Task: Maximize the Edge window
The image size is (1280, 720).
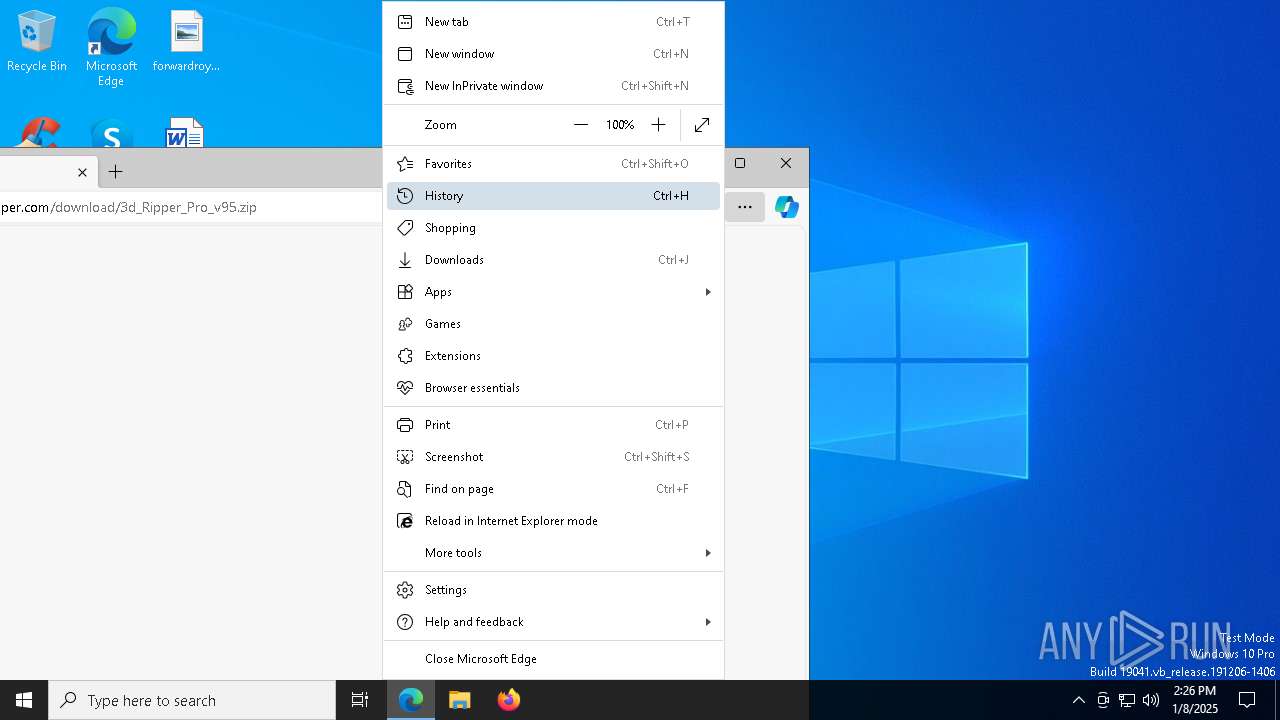Action: point(740,163)
